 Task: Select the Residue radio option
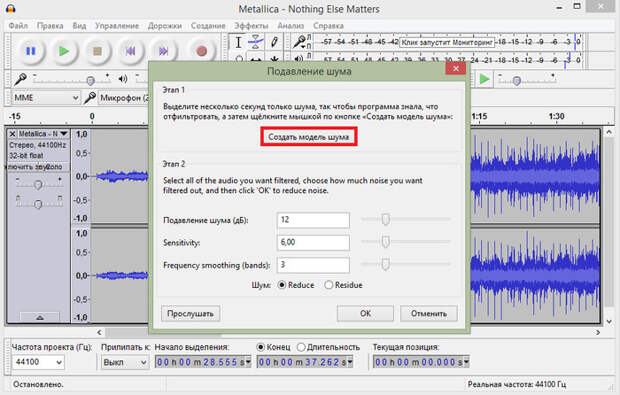click(x=329, y=285)
